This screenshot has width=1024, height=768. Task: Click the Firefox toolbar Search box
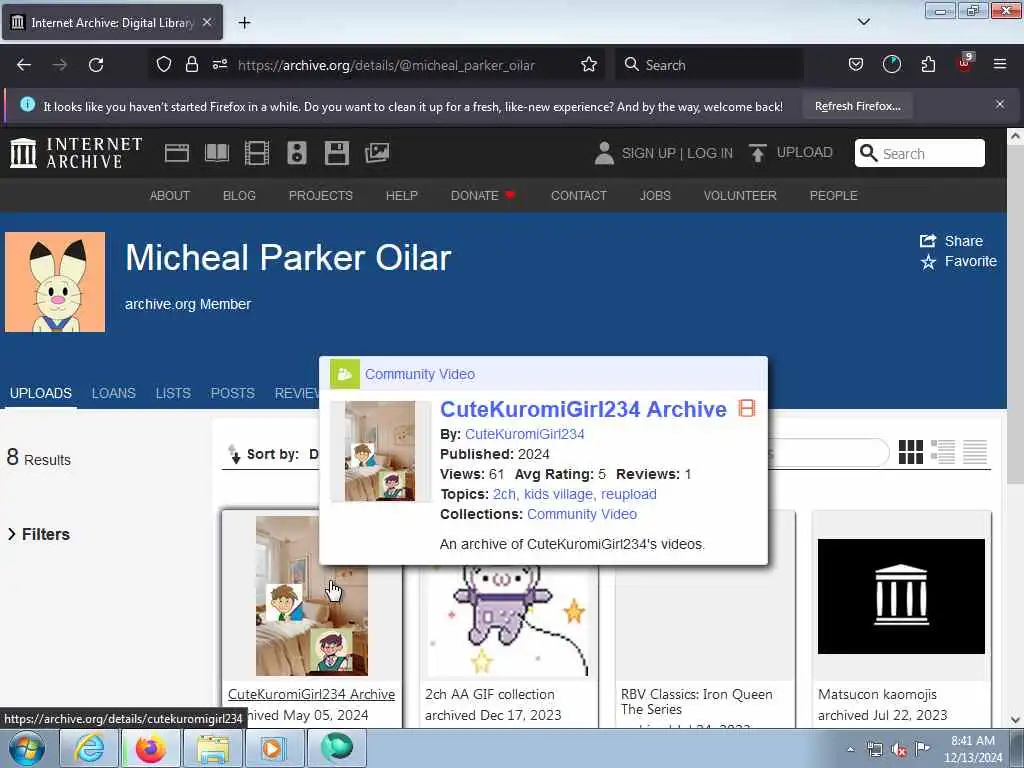[x=710, y=65]
